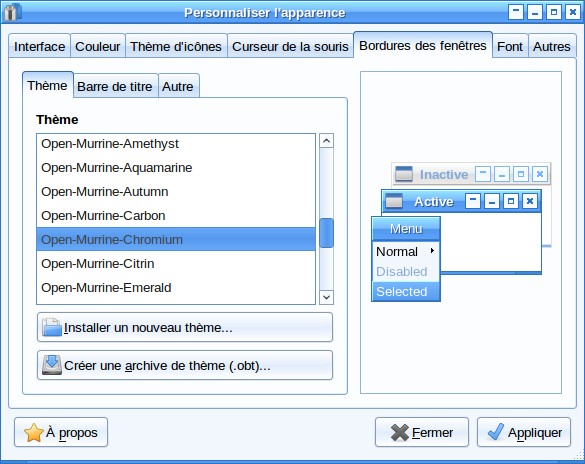Open the Thème d'icônes tab
585x464 pixels.
[x=176, y=46]
